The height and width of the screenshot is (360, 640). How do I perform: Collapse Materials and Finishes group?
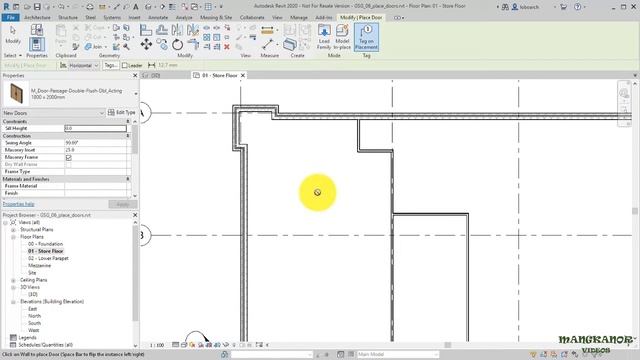click(128, 179)
